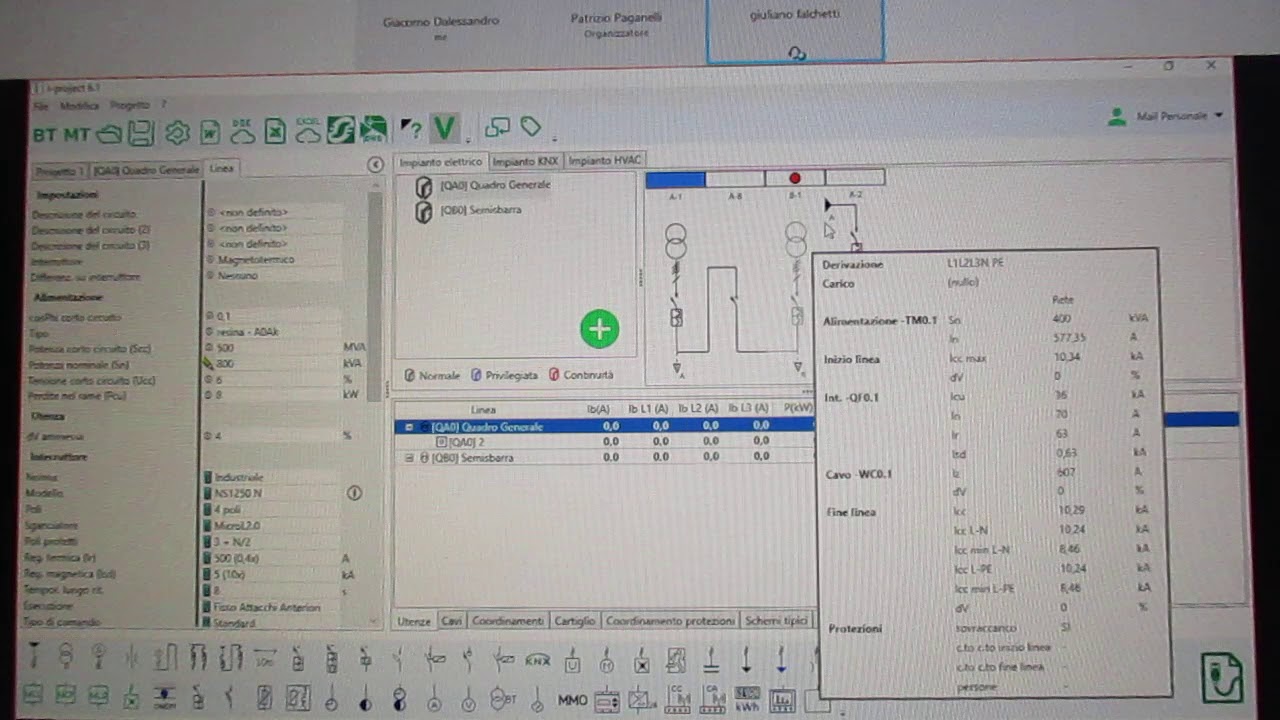Toggle the Continuità supply filter
The width and height of the screenshot is (1280, 720).
click(x=581, y=375)
